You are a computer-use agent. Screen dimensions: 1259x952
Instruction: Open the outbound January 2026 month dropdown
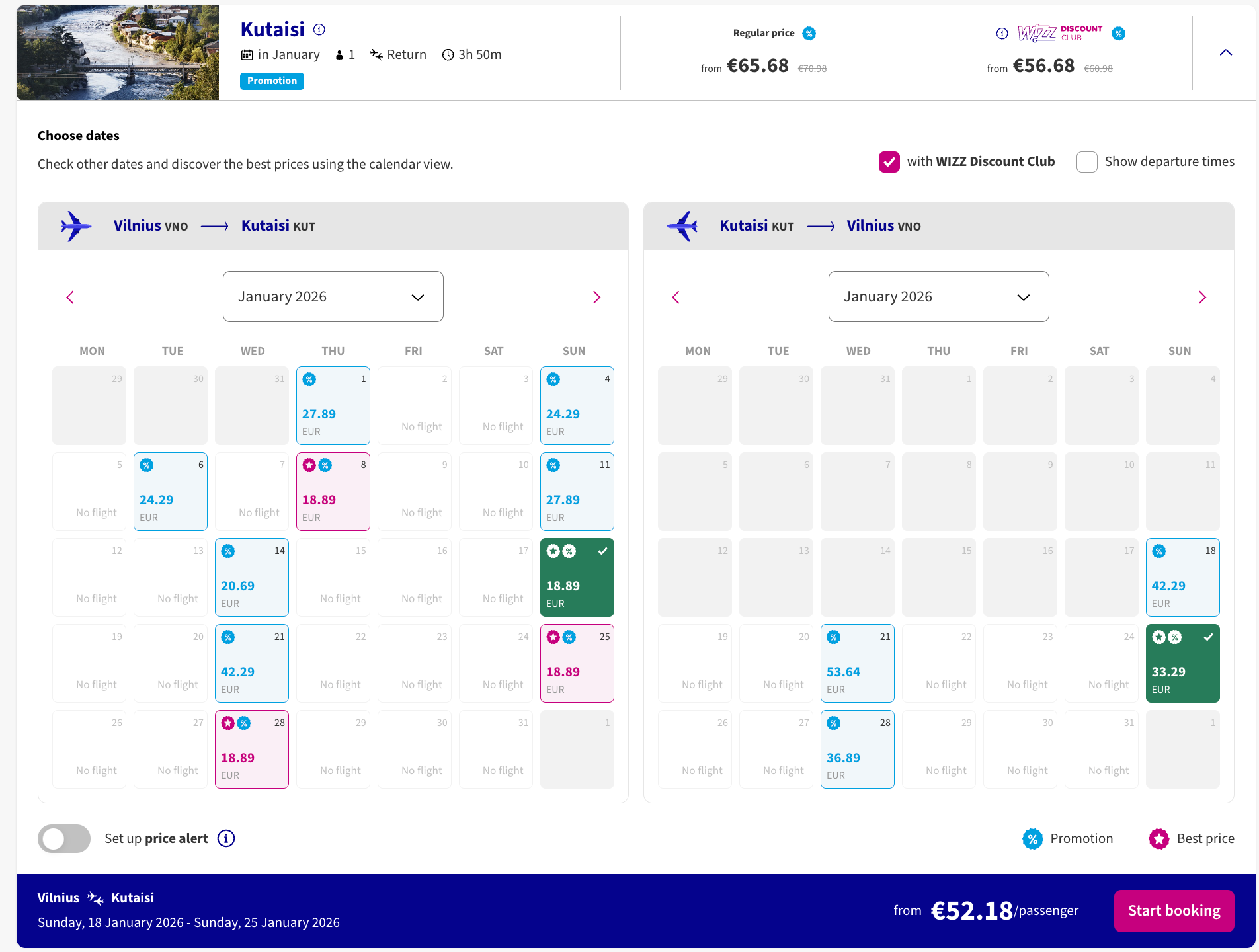[x=333, y=297]
